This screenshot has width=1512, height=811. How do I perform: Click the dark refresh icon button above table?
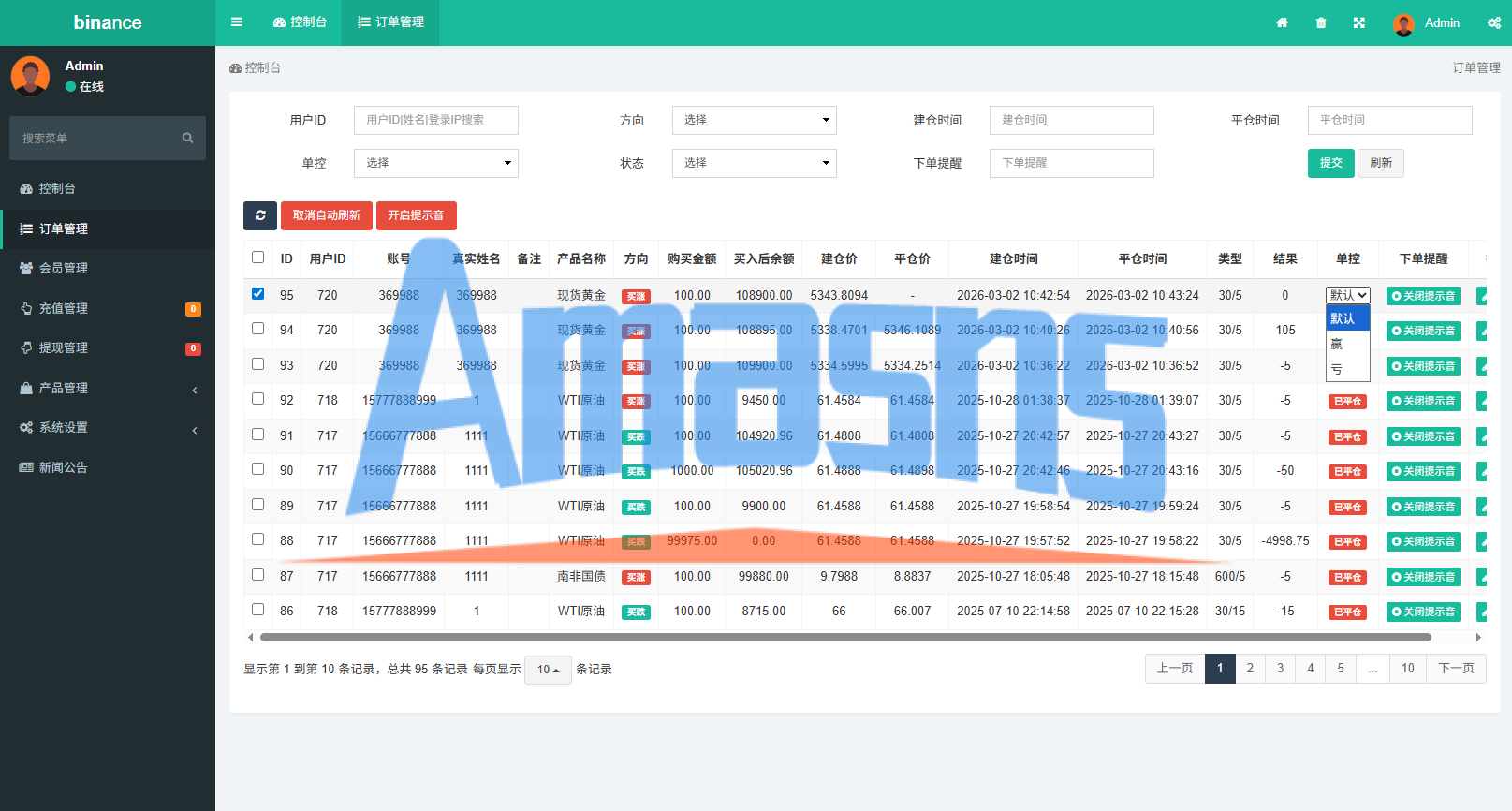tap(260, 215)
